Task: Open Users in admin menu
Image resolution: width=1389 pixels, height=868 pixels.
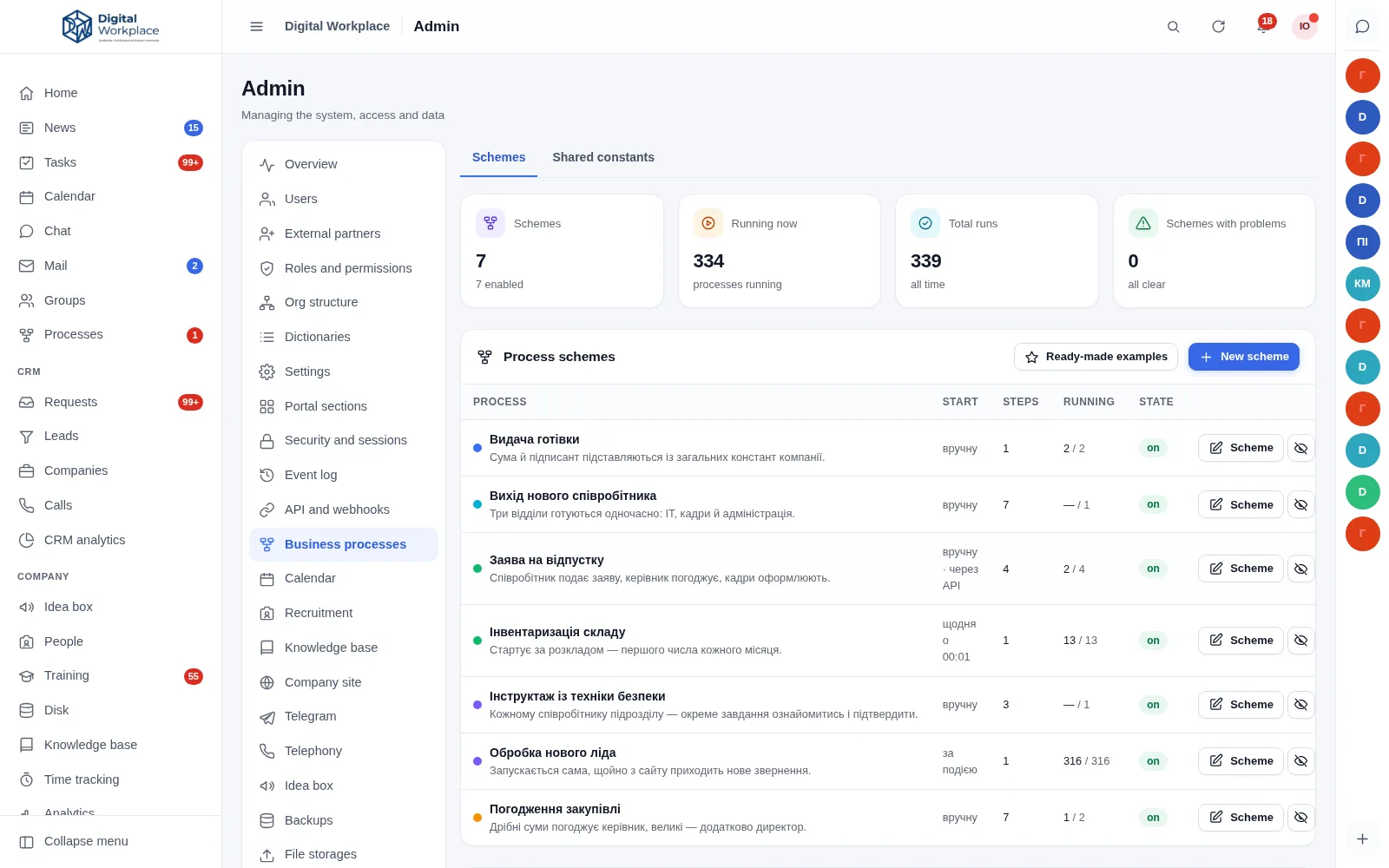Action: pyautogui.click(x=344, y=199)
